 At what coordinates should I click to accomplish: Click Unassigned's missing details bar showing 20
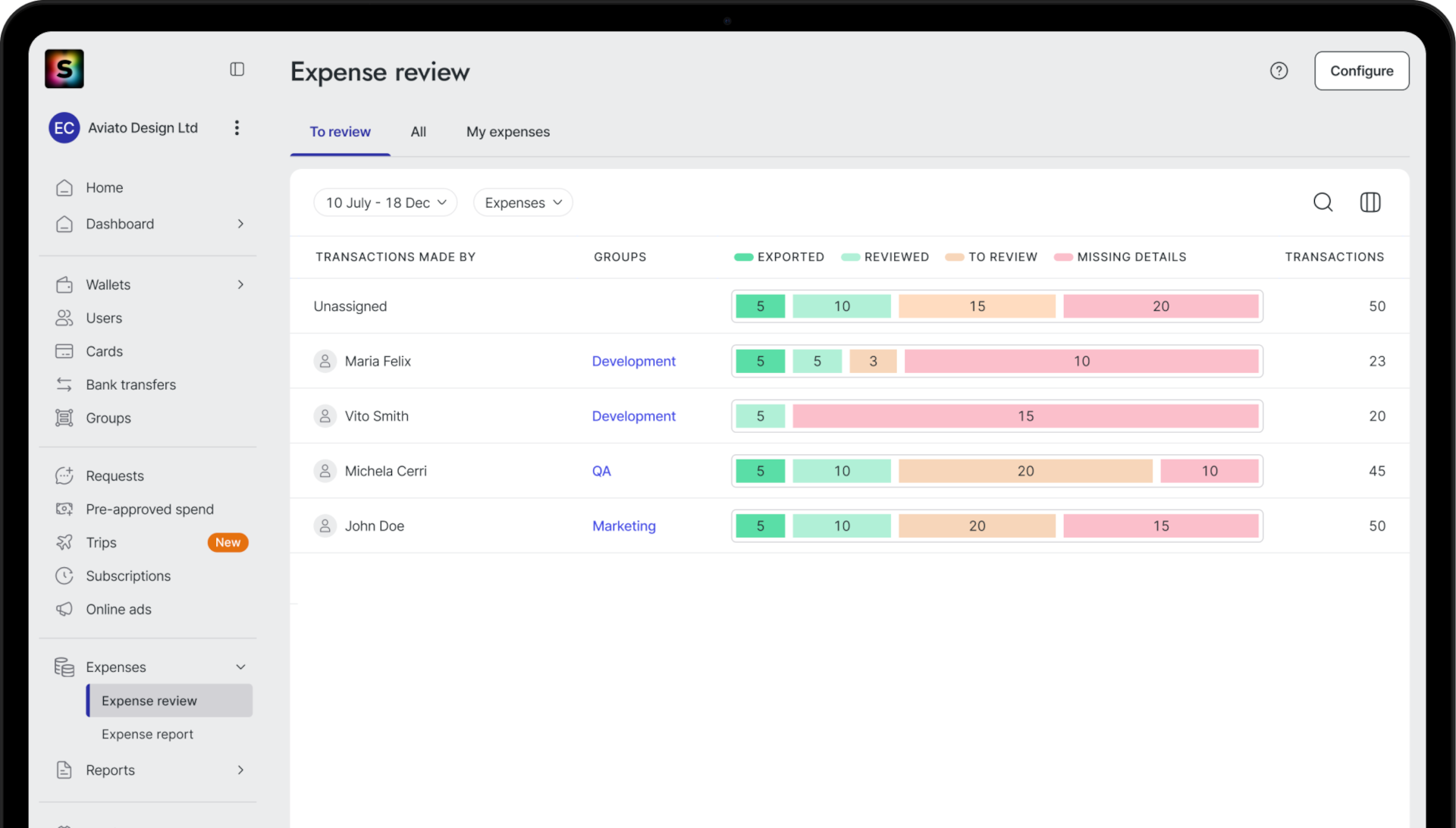1160,306
